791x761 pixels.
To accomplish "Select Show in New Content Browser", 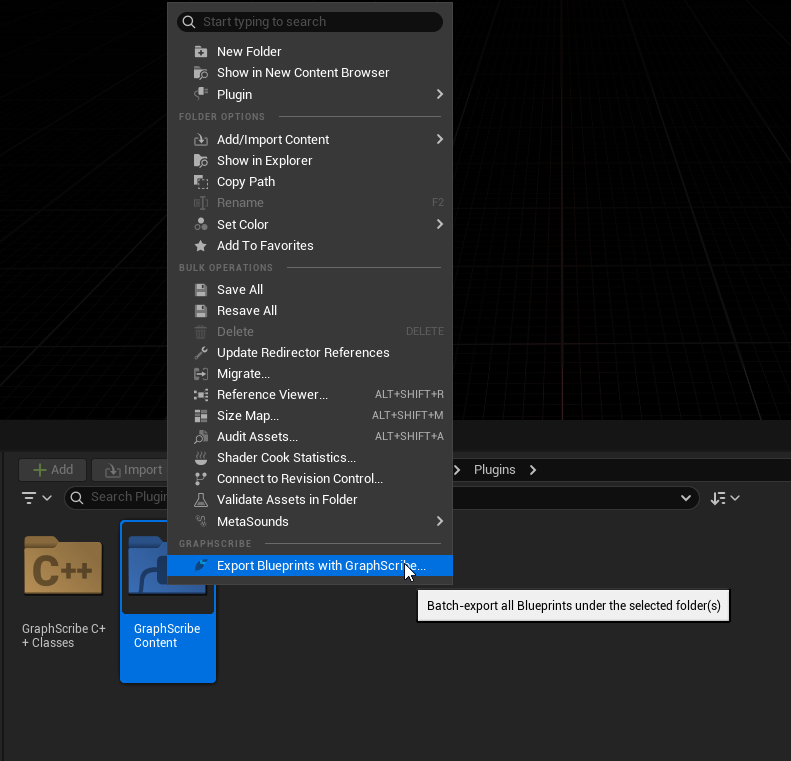I will pyautogui.click(x=310, y=73).
